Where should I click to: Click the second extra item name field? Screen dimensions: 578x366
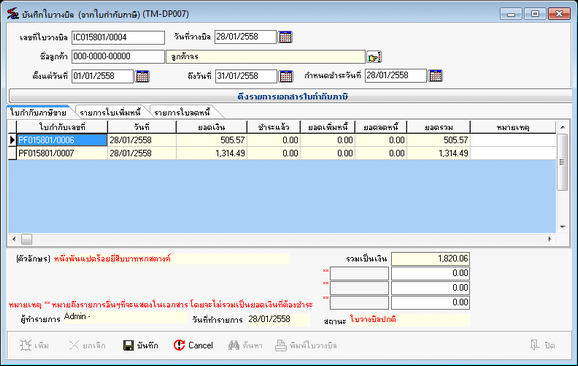coord(359,288)
